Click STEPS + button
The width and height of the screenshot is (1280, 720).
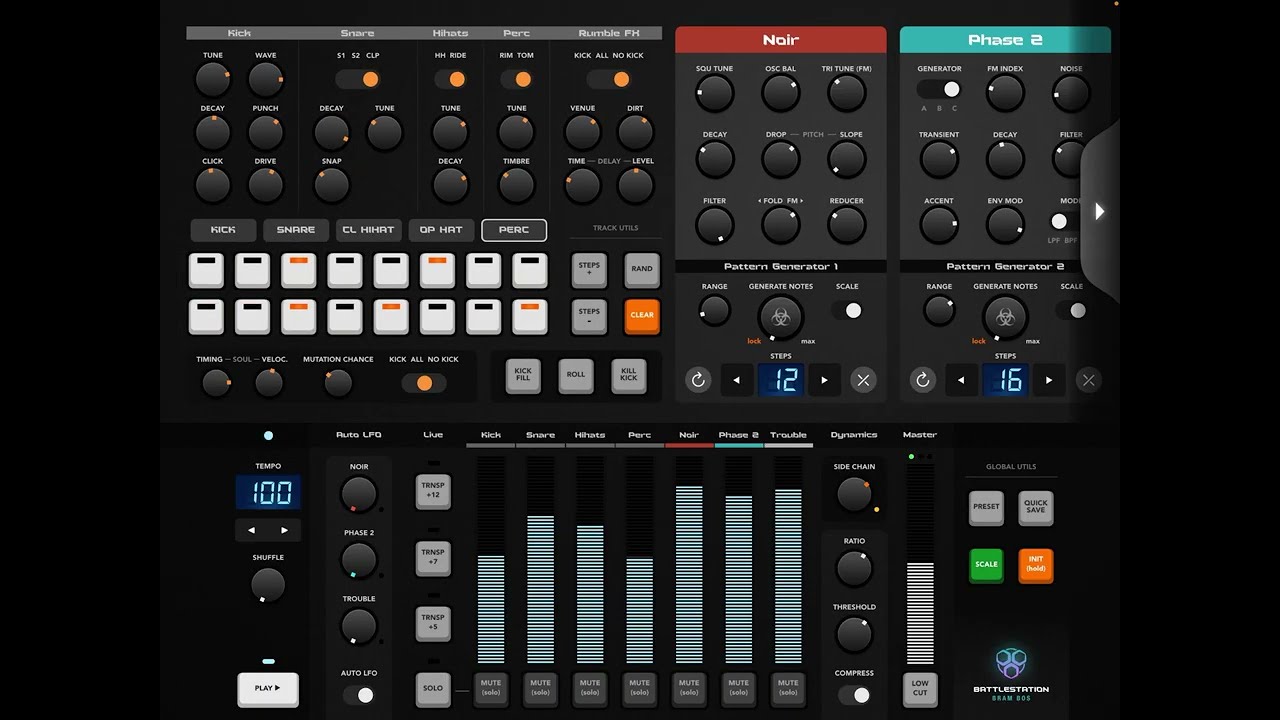pos(589,269)
